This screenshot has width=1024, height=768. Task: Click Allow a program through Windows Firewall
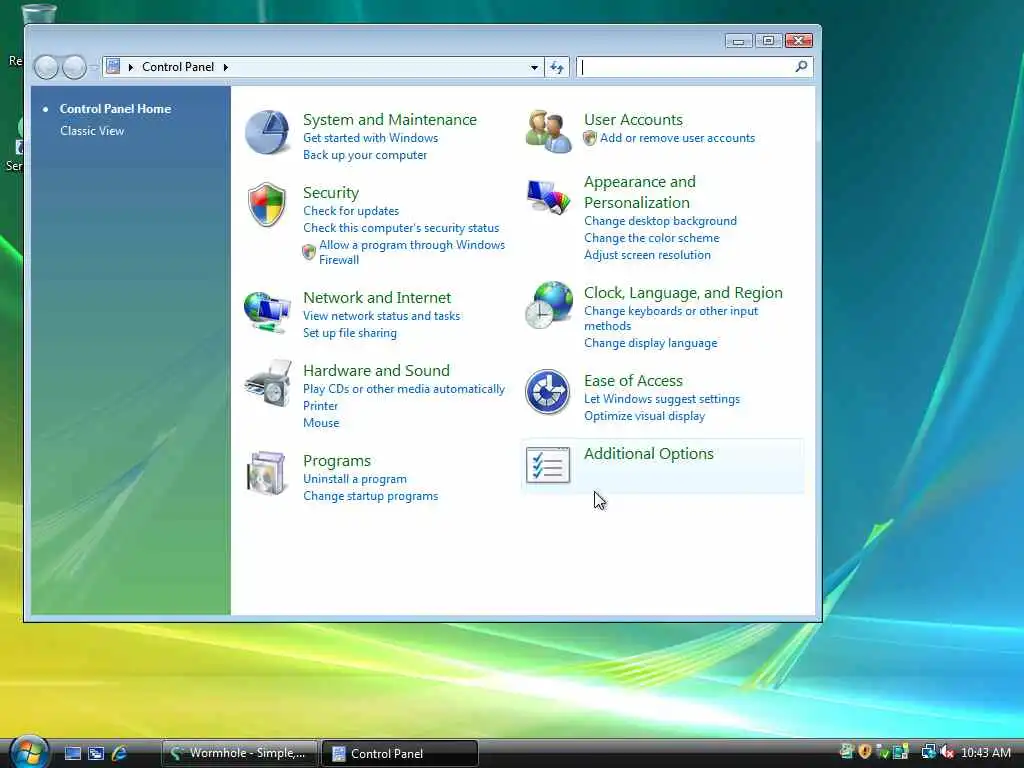(411, 252)
